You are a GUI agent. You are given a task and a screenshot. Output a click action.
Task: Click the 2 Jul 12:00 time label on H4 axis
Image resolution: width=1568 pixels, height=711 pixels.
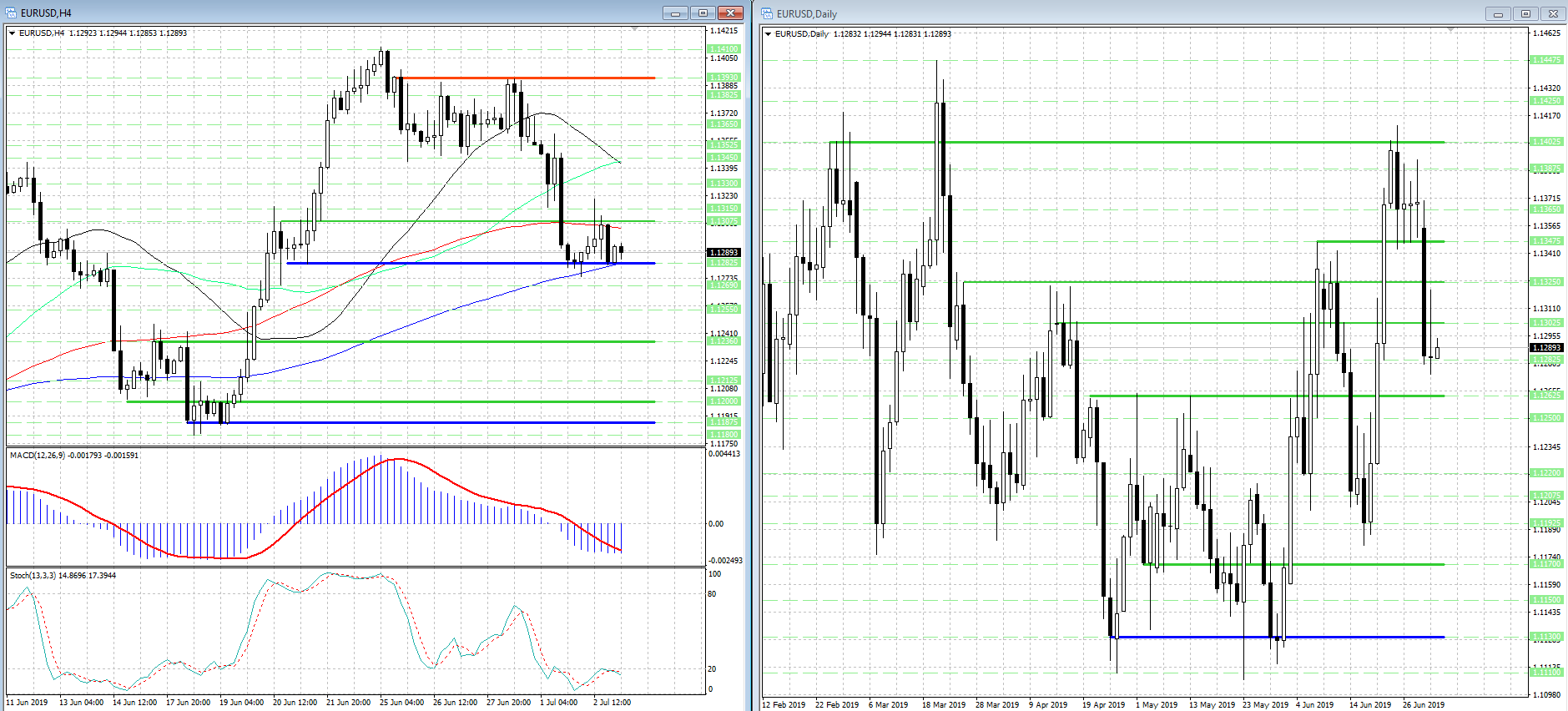pyautogui.click(x=612, y=703)
